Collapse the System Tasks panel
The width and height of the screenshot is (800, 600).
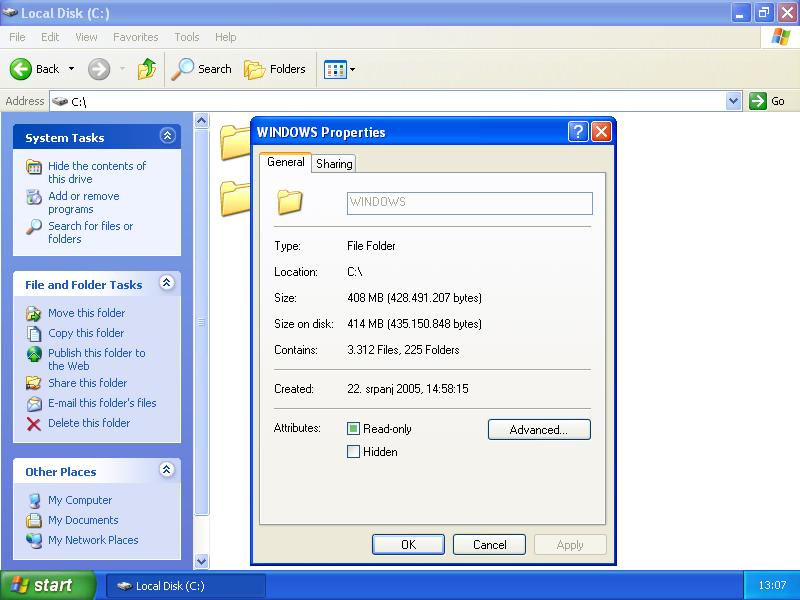tap(167, 137)
